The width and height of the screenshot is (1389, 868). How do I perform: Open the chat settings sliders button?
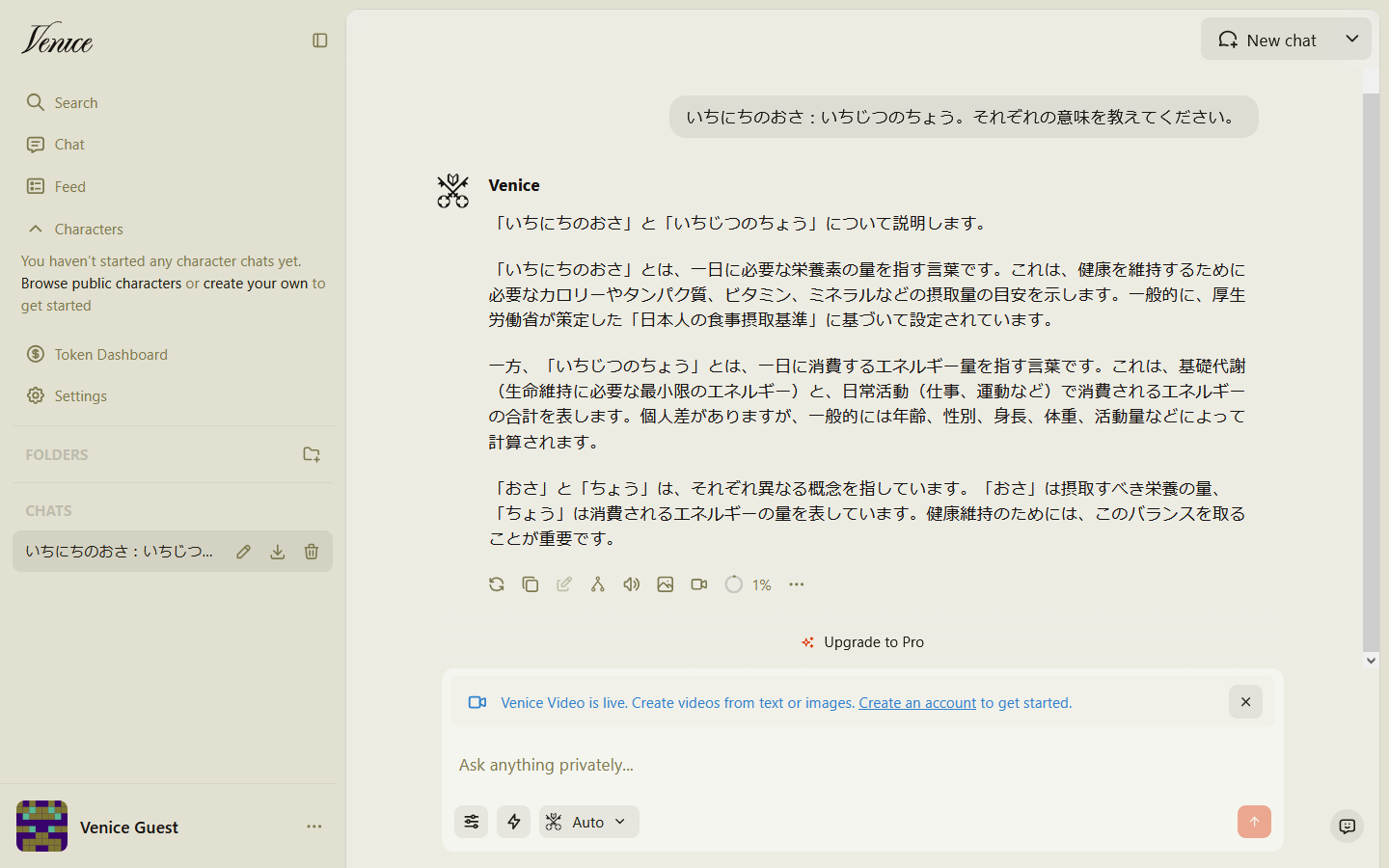tap(472, 822)
